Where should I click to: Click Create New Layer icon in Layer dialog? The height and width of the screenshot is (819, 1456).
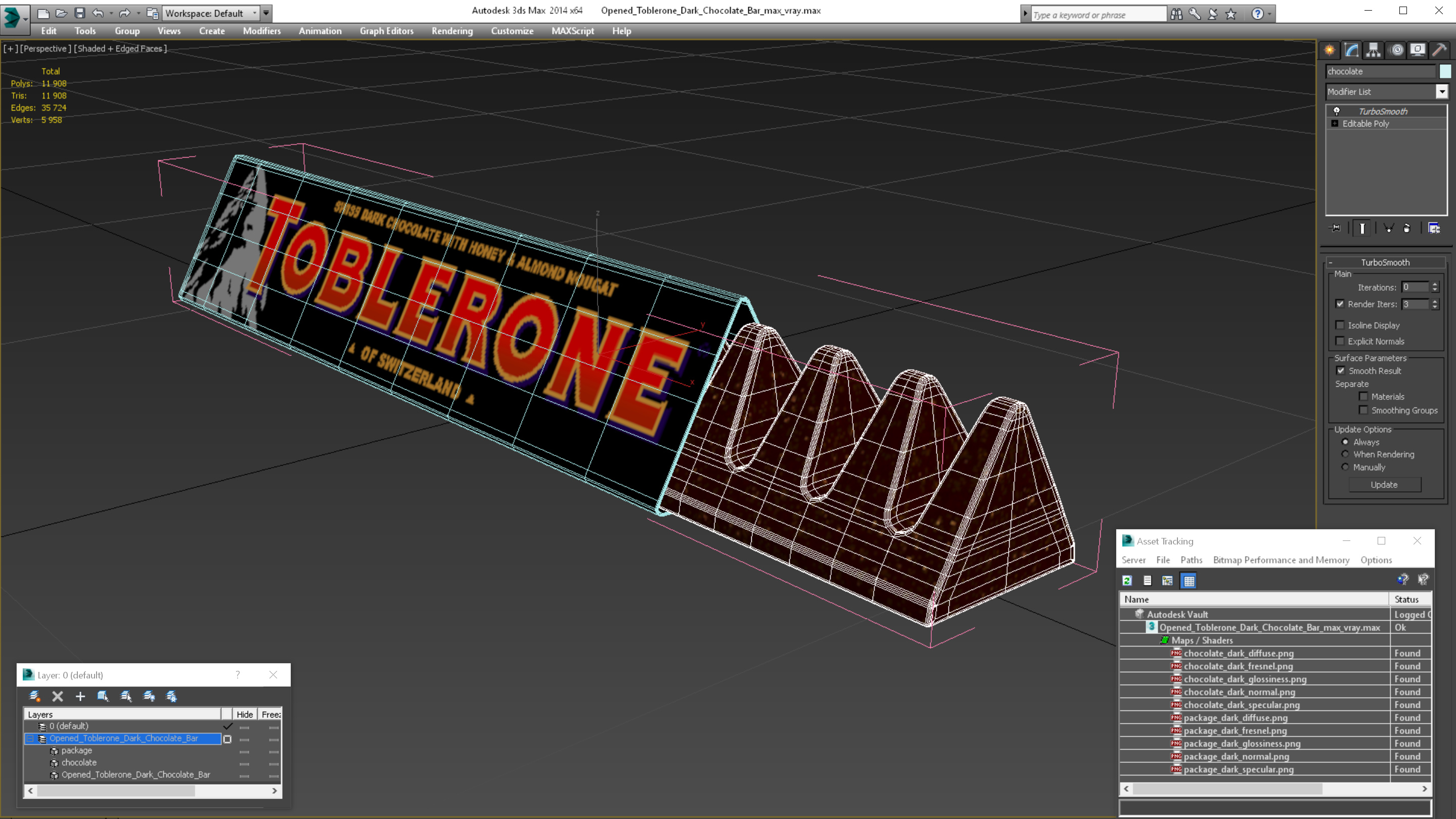(34, 696)
